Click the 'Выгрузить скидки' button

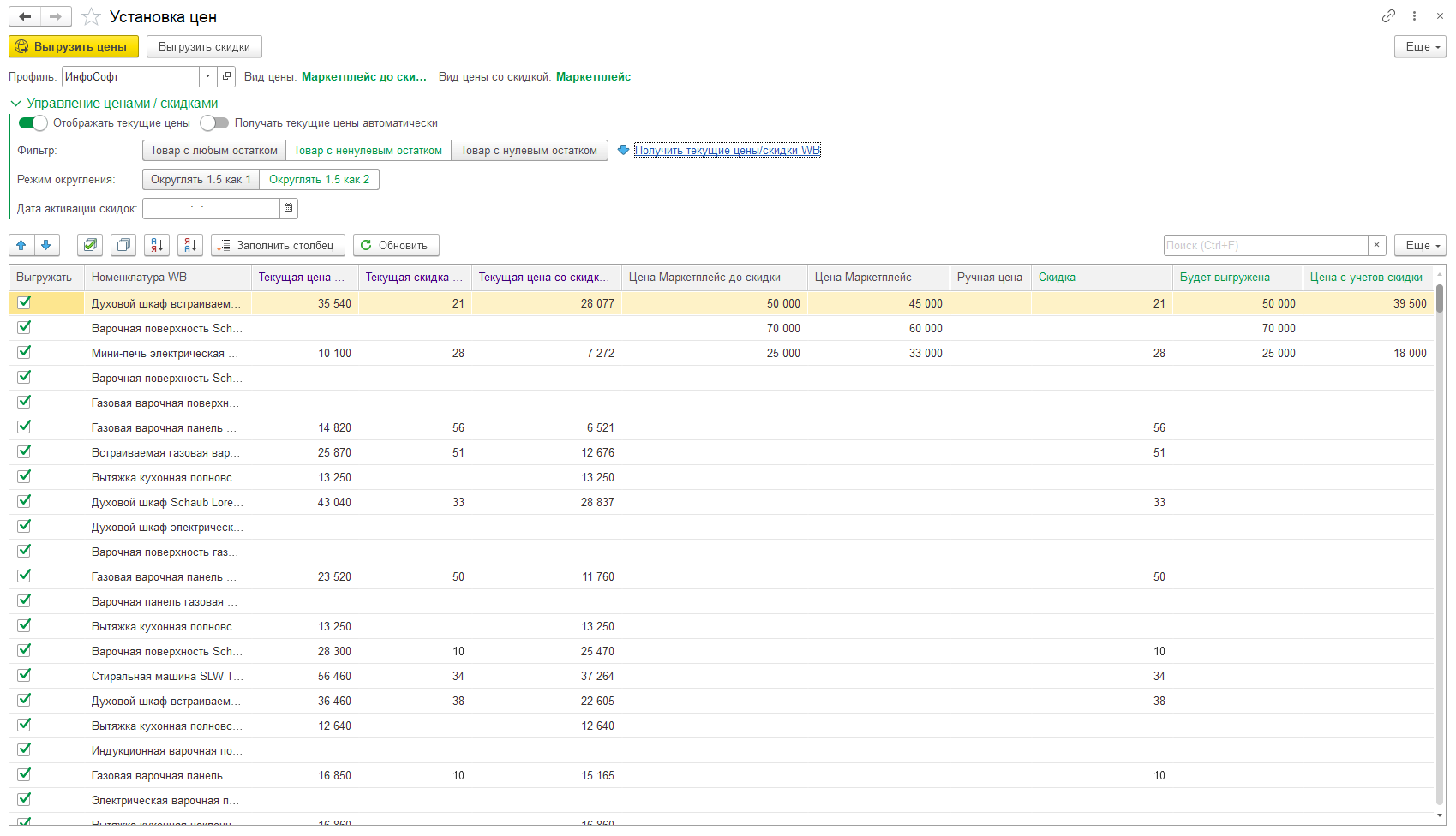204,46
